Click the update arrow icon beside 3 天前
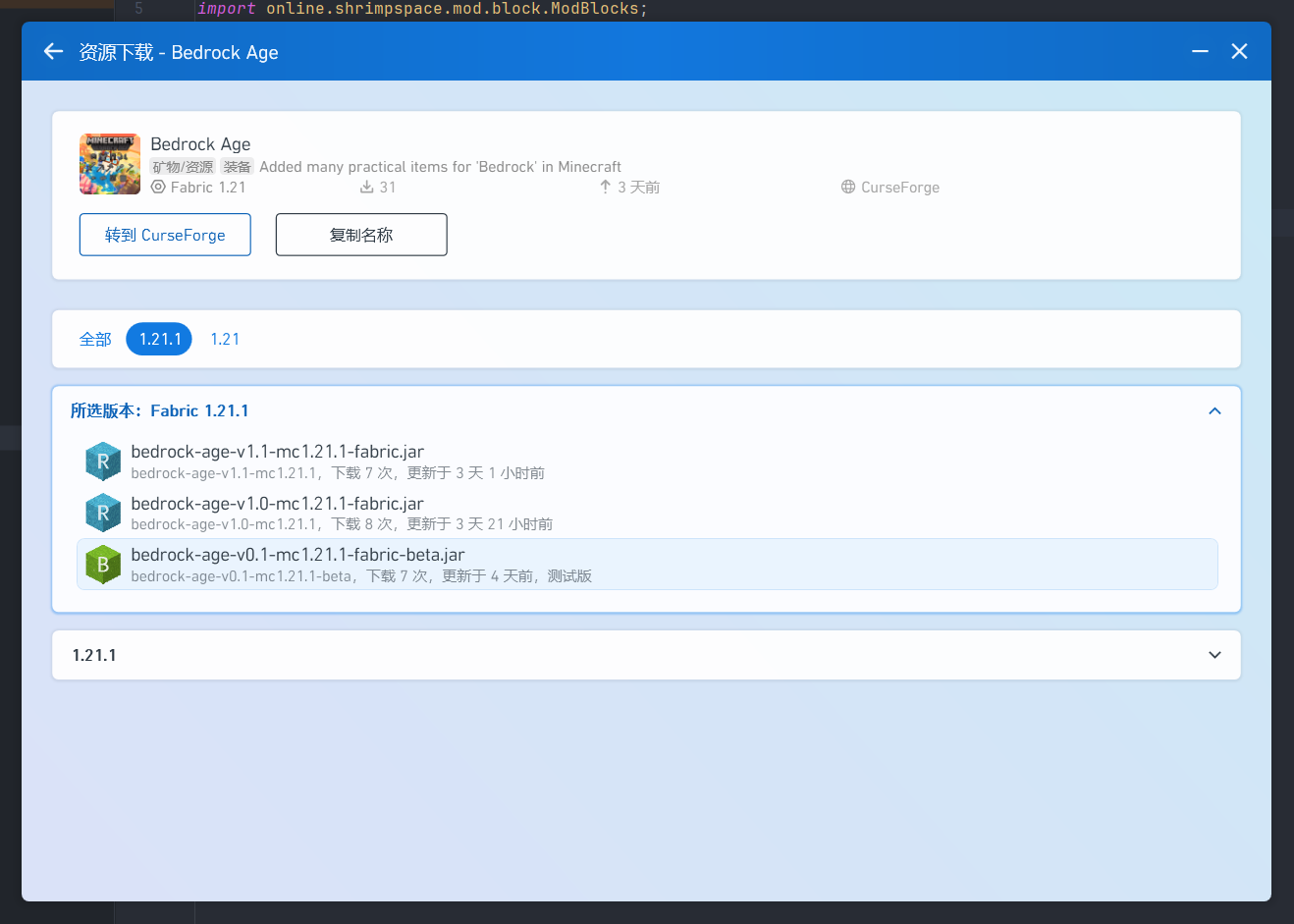The width and height of the screenshot is (1294, 924). (606, 187)
